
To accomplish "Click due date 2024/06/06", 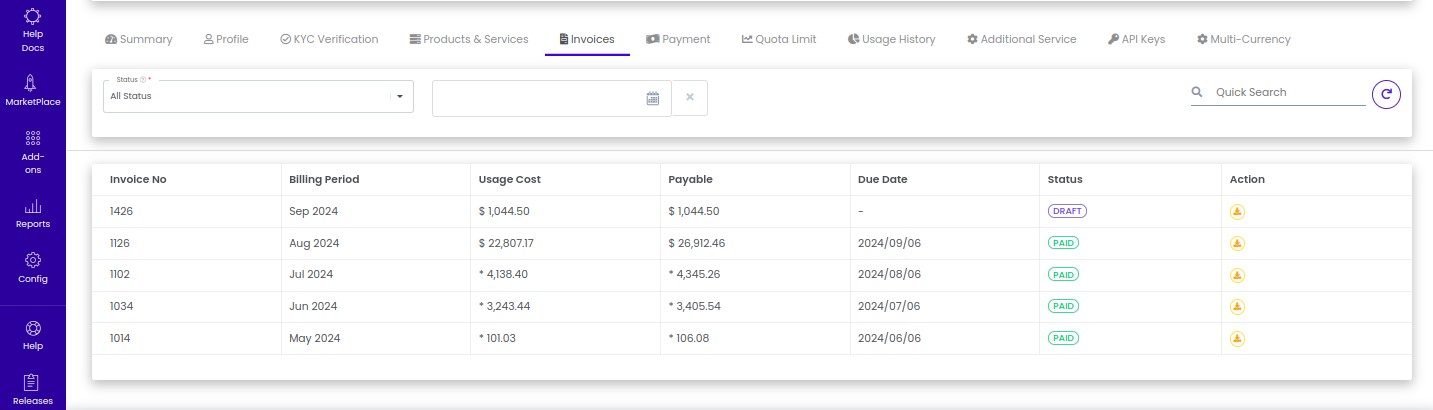I will (x=889, y=338).
